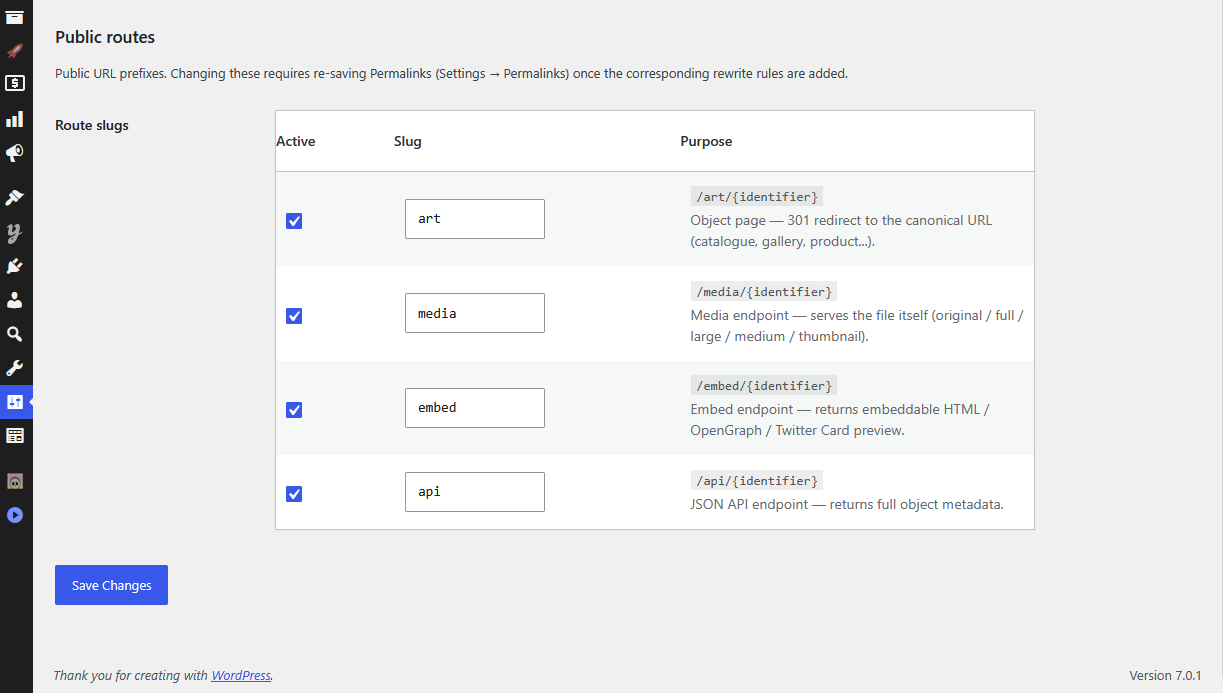Image resolution: width=1223 pixels, height=693 pixels.
Task: Uncheck the Active checkbox for api
Action: coord(294,494)
